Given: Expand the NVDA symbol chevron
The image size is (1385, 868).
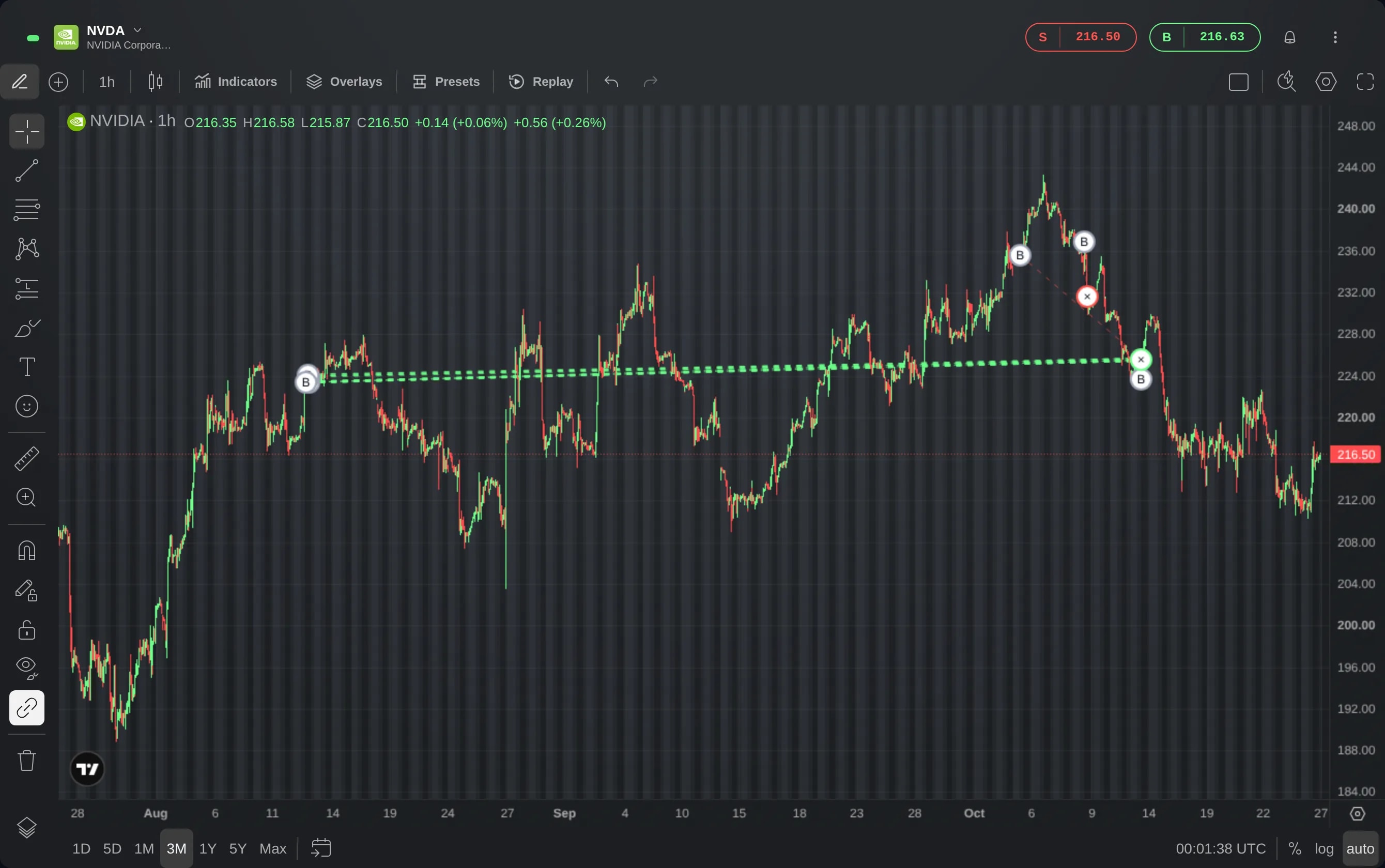Looking at the screenshot, I should (137, 30).
